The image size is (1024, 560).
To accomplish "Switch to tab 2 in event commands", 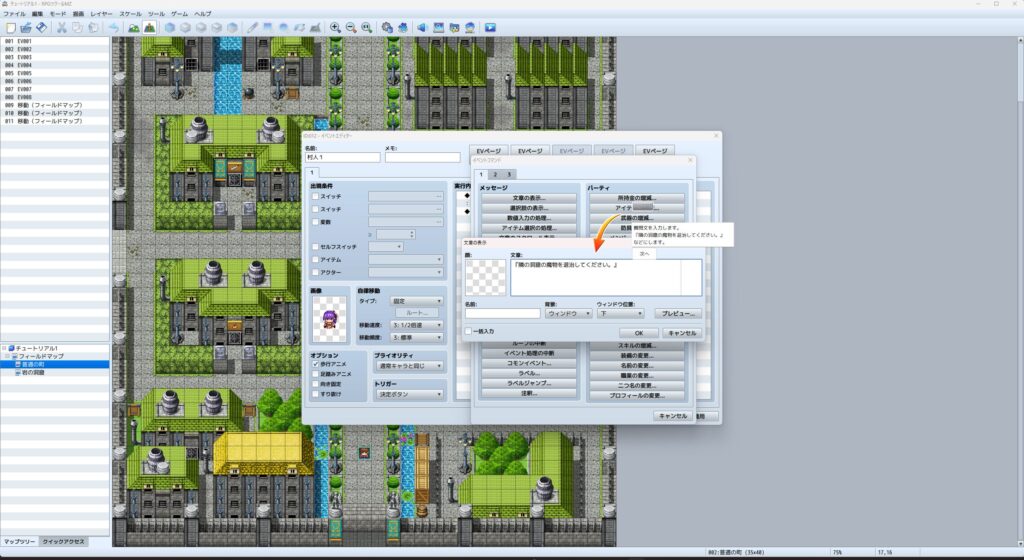I will tap(494, 174).
